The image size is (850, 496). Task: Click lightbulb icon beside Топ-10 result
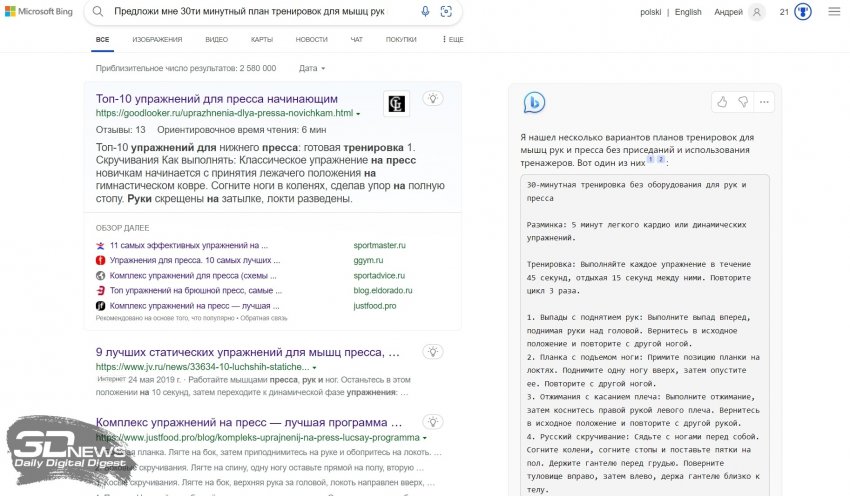pyautogui.click(x=432, y=99)
